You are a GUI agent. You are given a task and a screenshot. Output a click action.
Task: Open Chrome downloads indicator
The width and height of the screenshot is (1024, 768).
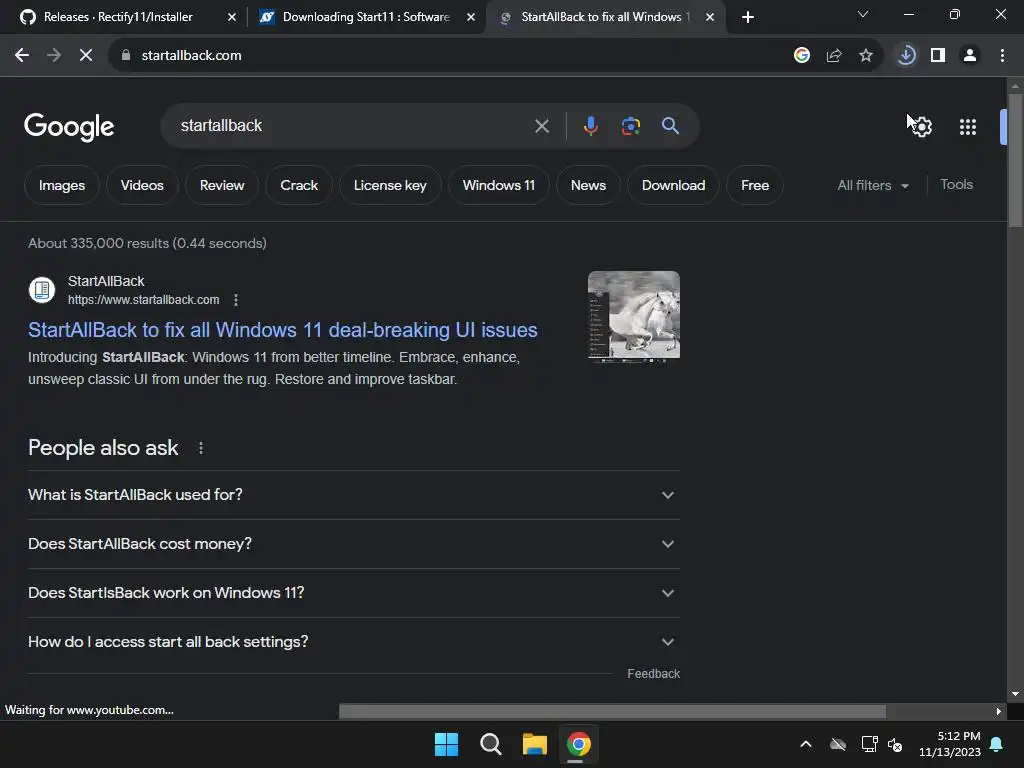point(906,56)
